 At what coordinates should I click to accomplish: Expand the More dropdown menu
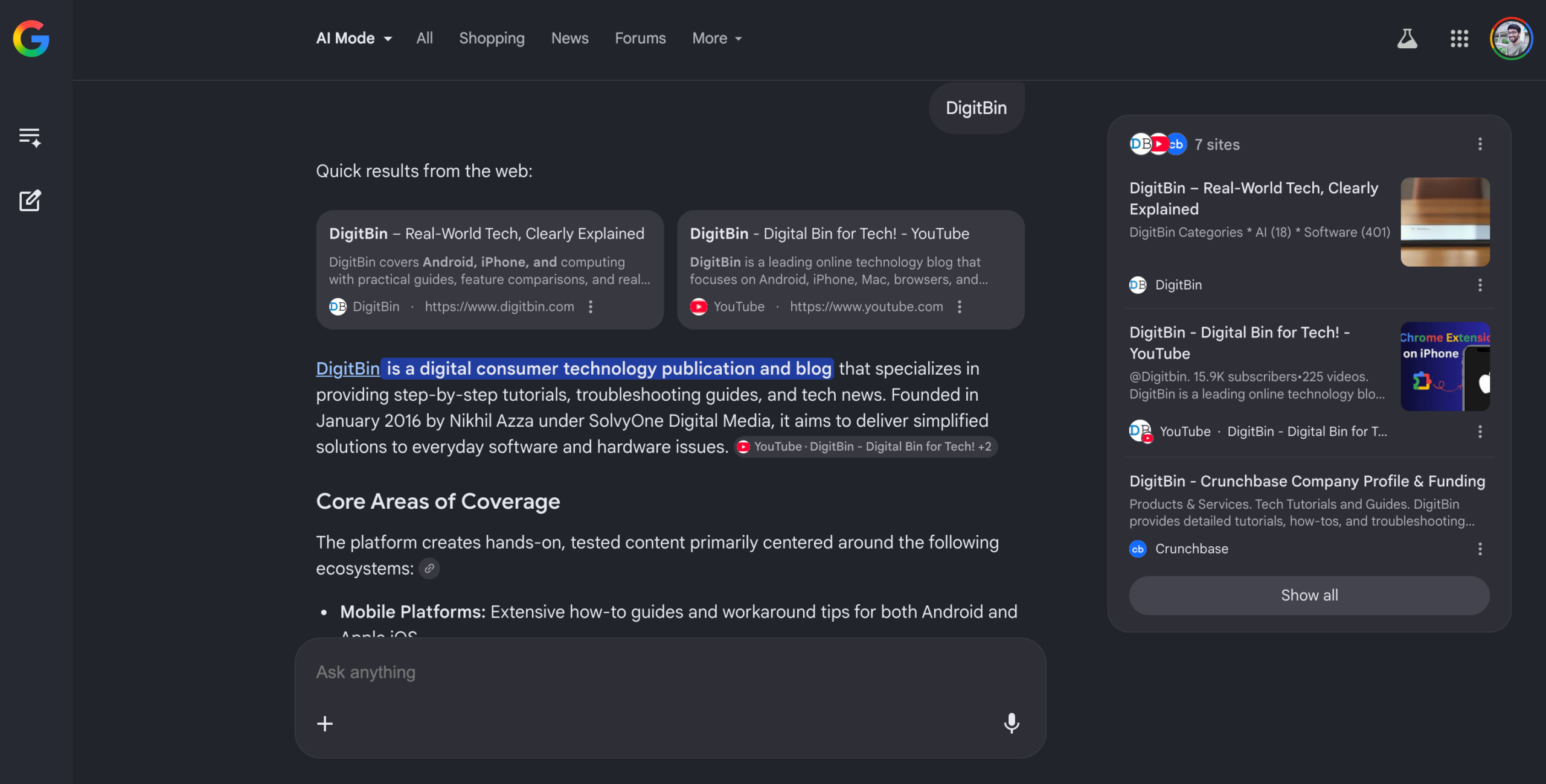tap(717, 39)
